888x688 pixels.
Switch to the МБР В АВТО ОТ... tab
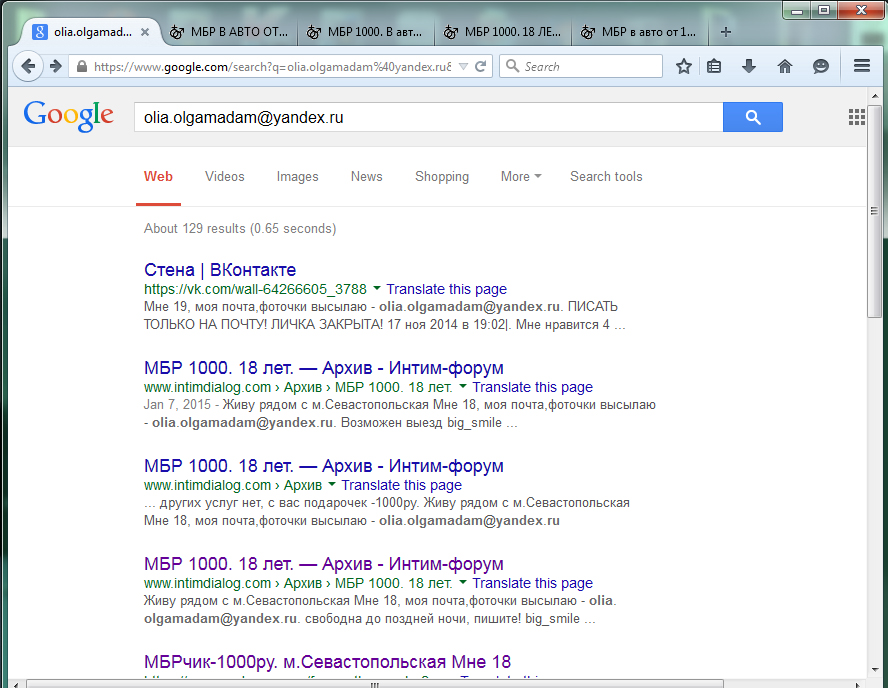229,32
